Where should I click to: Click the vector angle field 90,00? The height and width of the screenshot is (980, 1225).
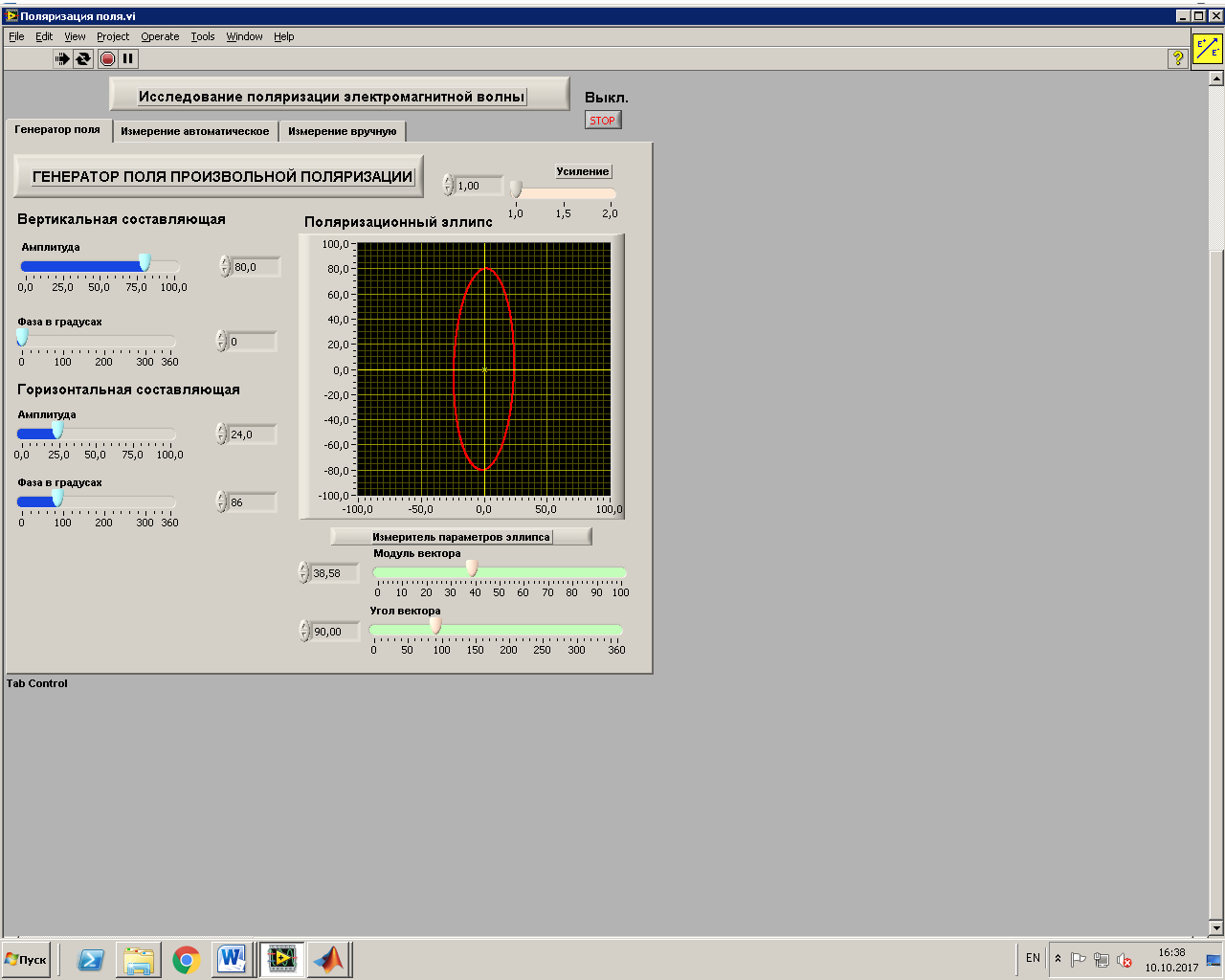pos(336,632)
